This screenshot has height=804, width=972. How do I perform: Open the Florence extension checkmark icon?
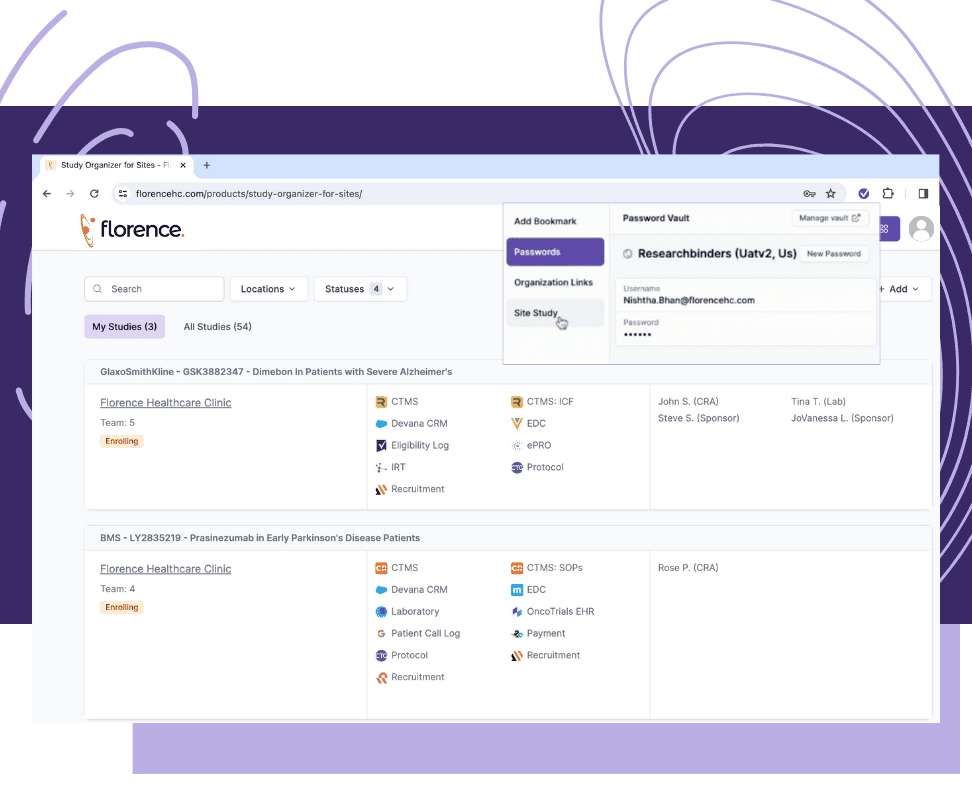(x=864, y=193)
